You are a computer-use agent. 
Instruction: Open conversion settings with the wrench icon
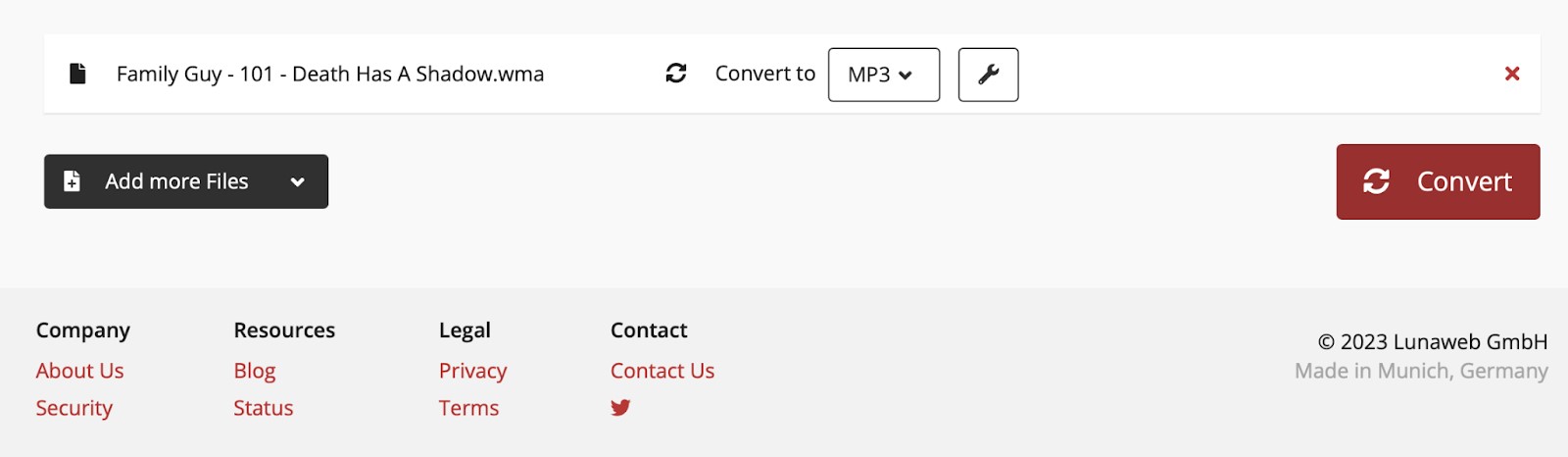[x=988, y=75]
